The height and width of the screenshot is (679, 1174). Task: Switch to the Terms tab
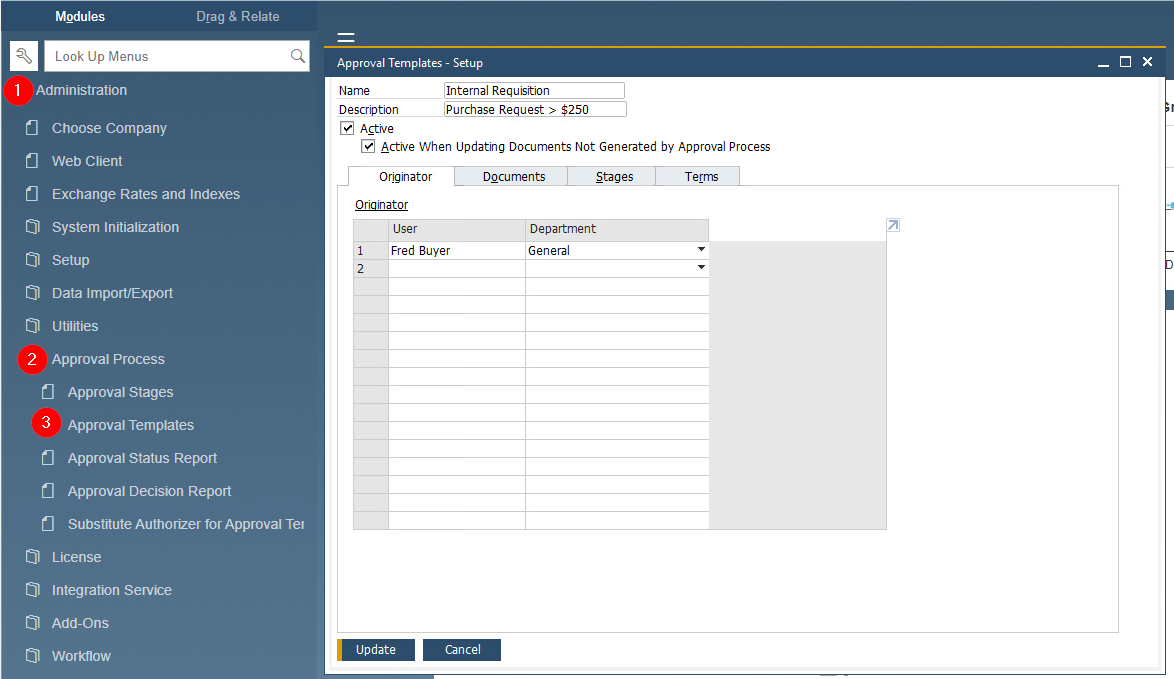(699, 177)
